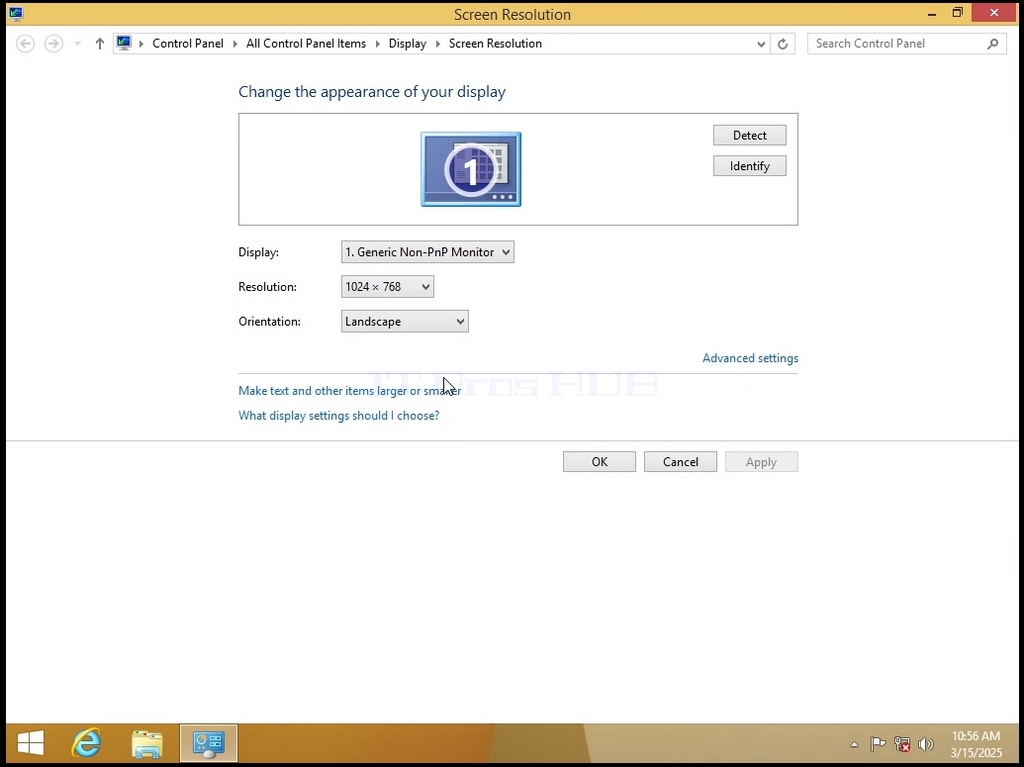The image size is (1024, 767).
Task: Open the recent locations dropdown arrow
Action: click(78, 44)
